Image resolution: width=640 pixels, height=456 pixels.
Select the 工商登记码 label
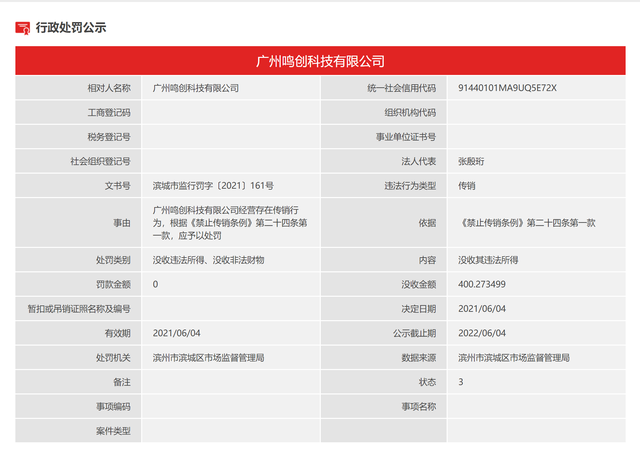(x=109, y=113)
